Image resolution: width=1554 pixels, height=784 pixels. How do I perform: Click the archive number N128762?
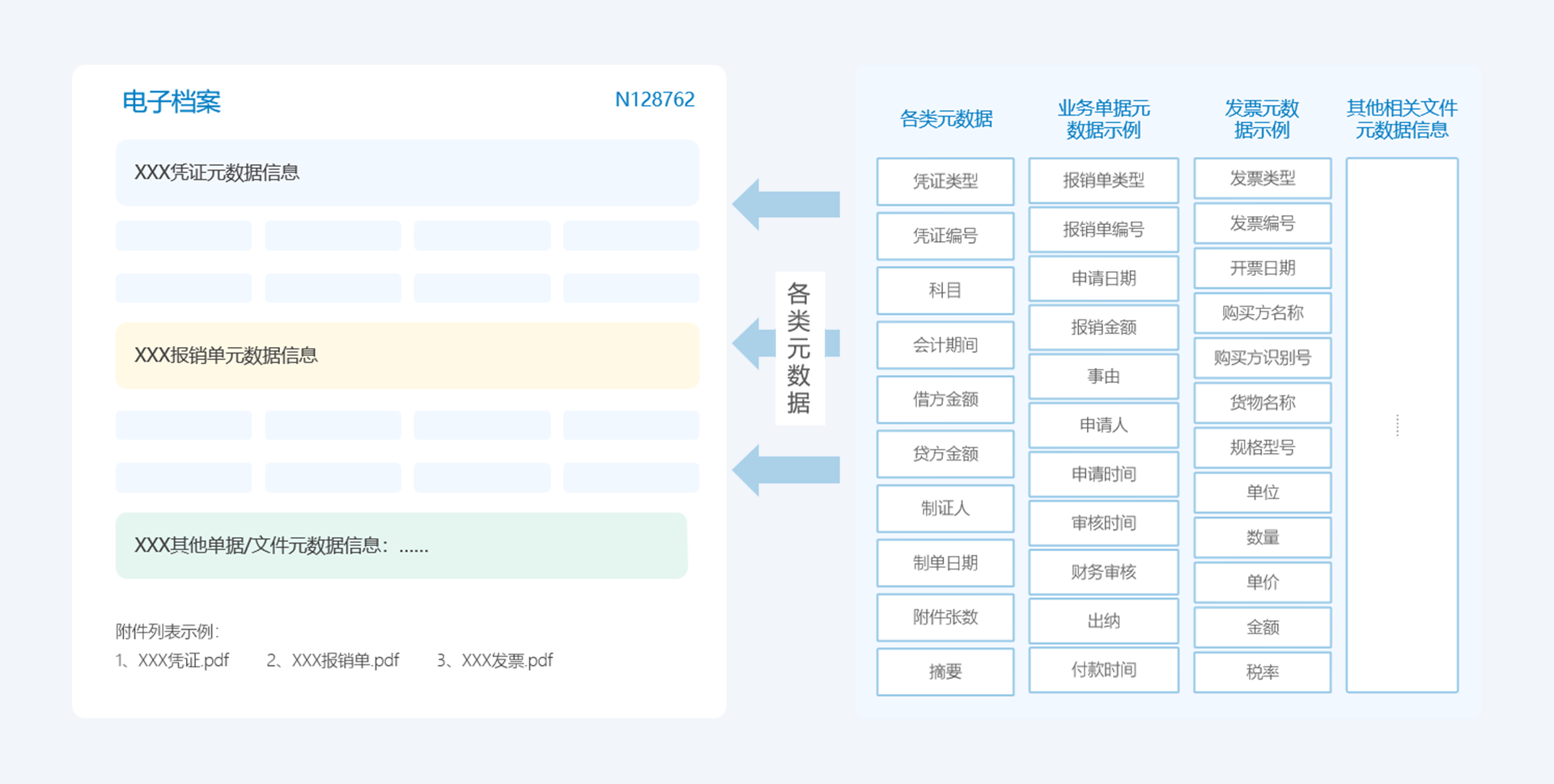[x=656, y=100]
